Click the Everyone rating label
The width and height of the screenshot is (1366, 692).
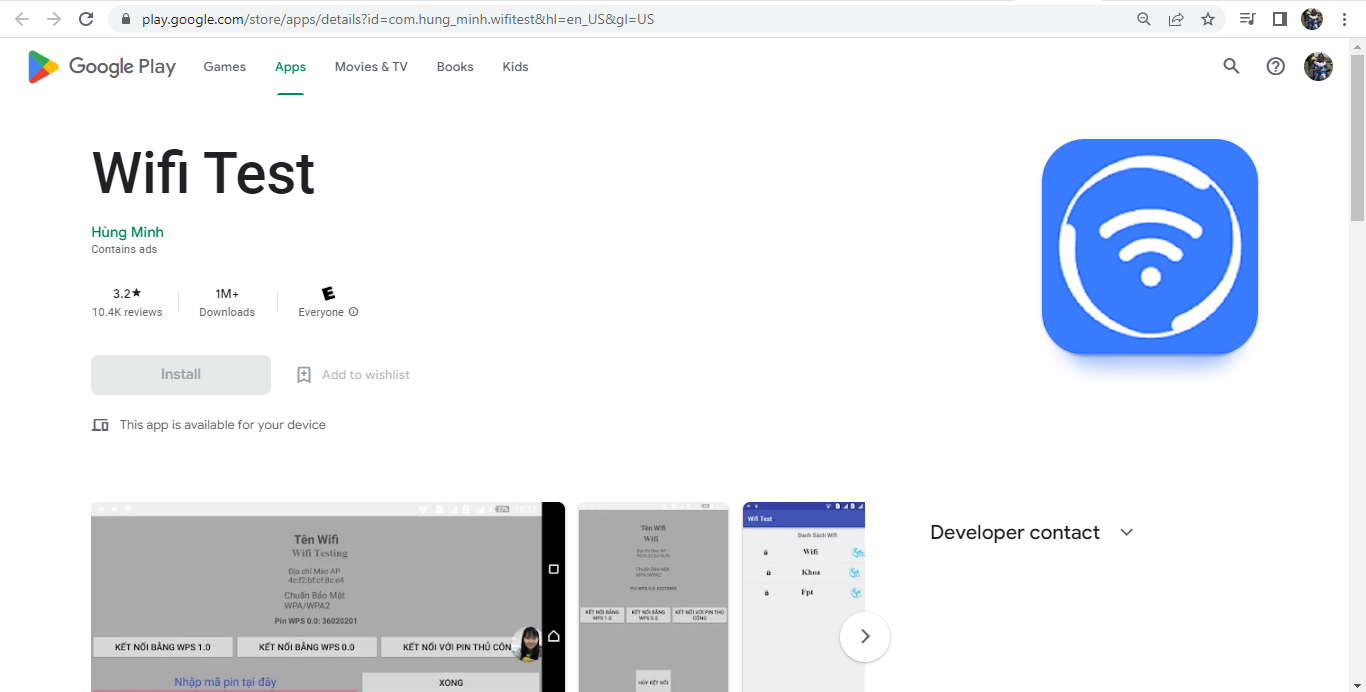point(321,312)
